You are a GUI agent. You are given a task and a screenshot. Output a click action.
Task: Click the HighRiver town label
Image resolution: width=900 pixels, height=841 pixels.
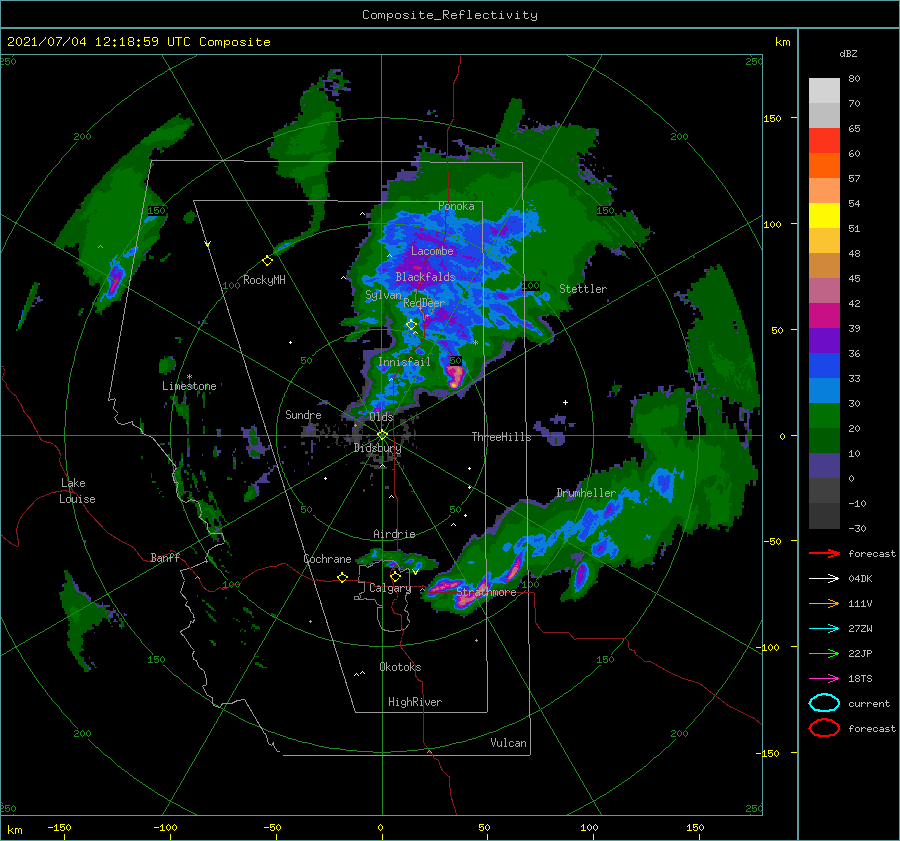tap(415, 702)
